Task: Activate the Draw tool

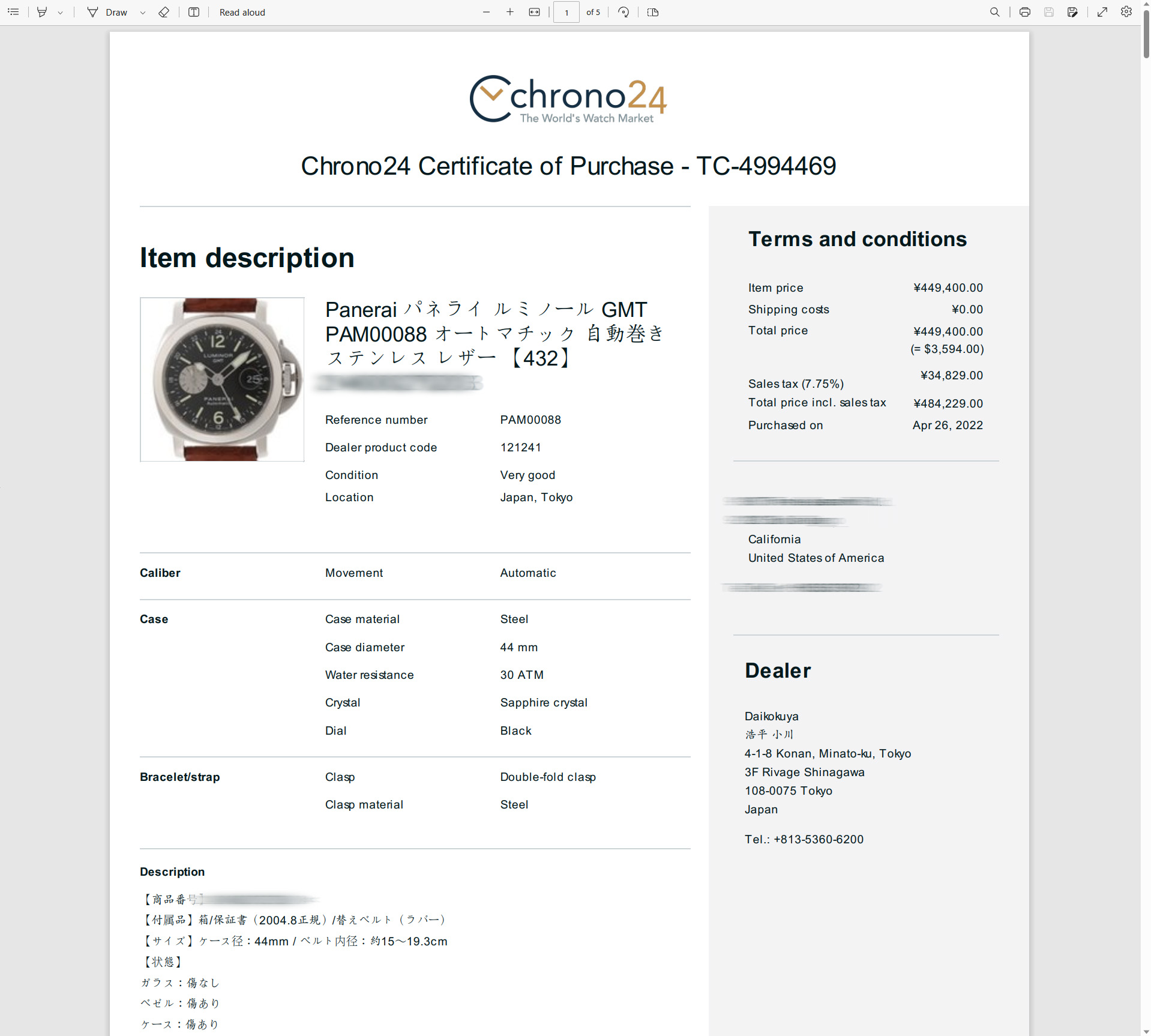Action: point(107,12)
